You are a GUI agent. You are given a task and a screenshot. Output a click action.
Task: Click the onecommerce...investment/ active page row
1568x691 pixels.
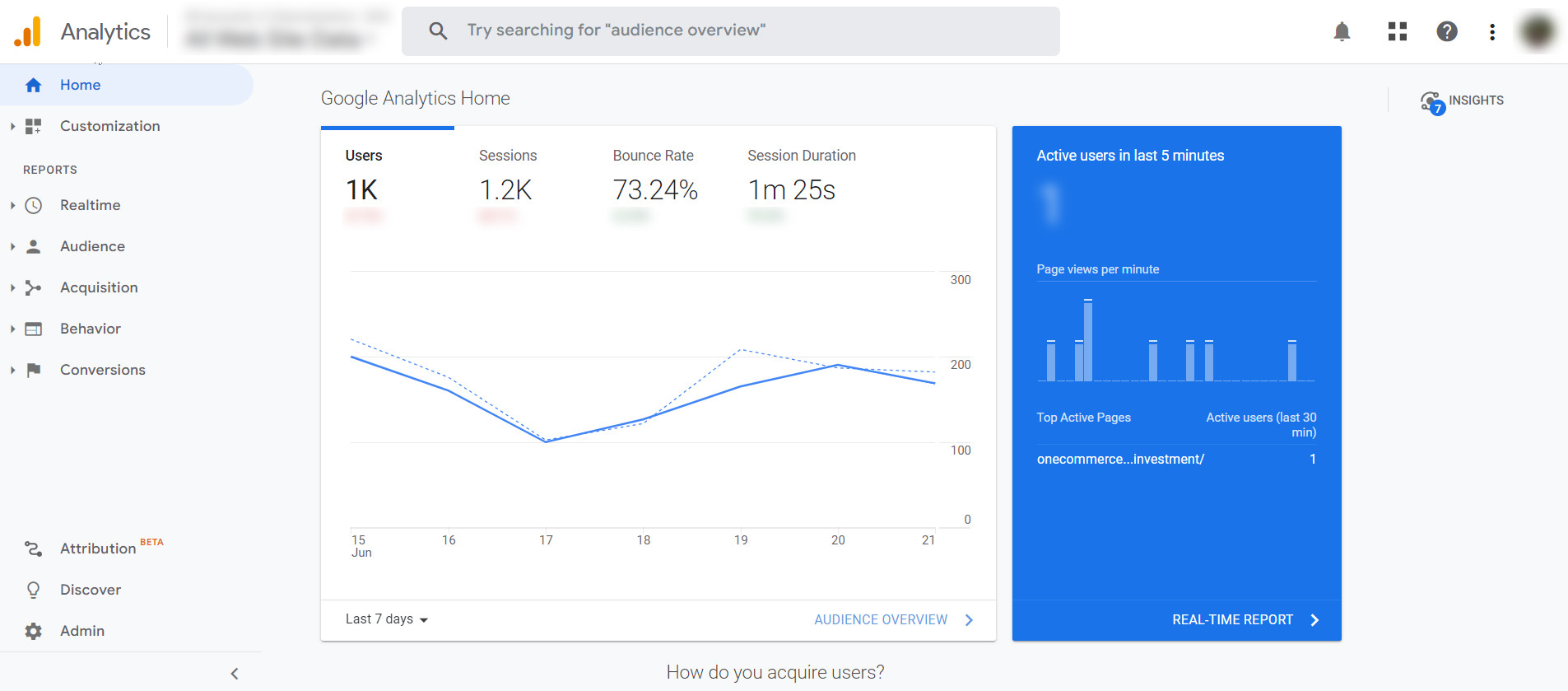click(x=1176, y=460)
